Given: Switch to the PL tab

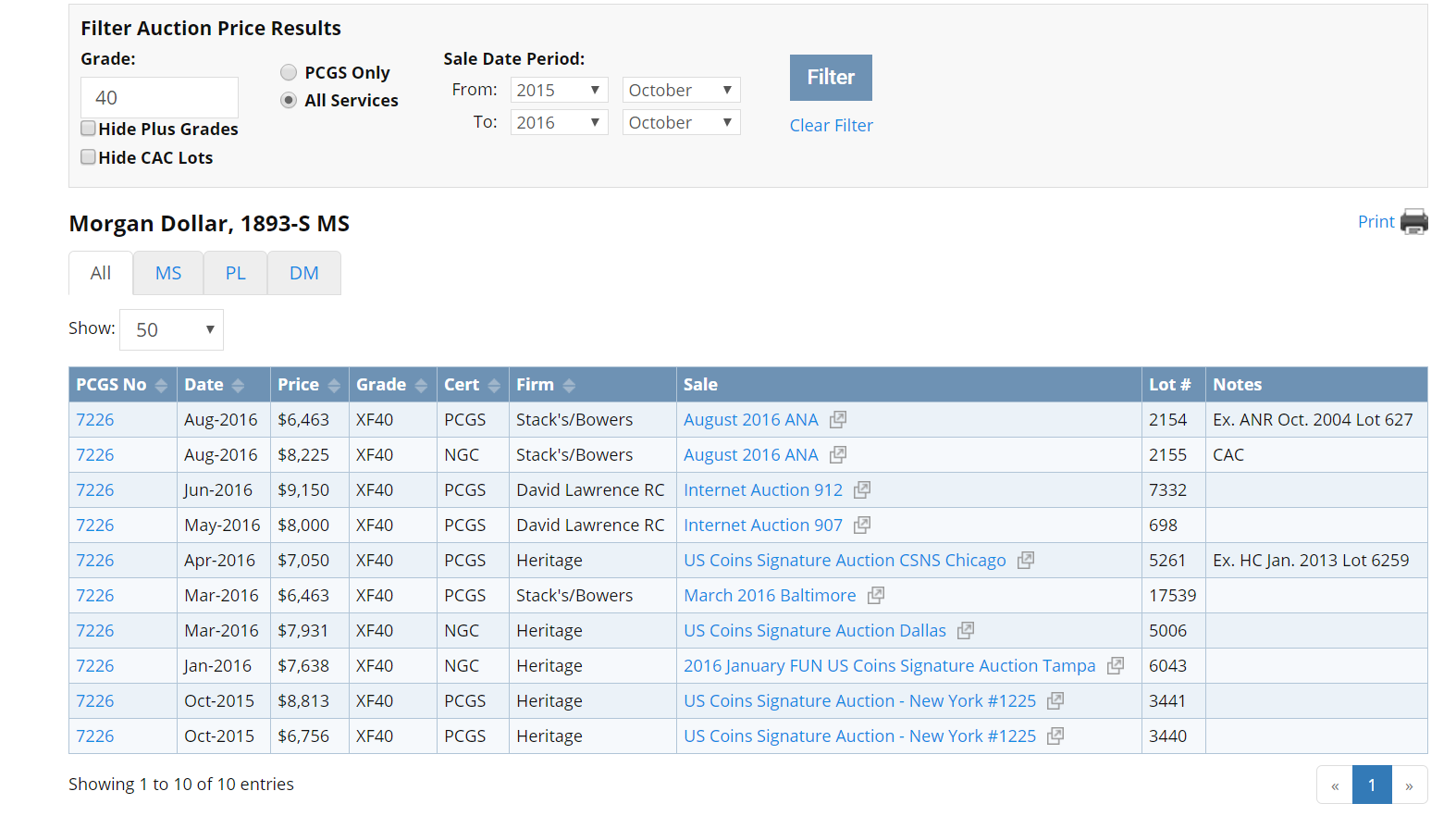Looking at the screenshot, I should (x=235, y=273).
